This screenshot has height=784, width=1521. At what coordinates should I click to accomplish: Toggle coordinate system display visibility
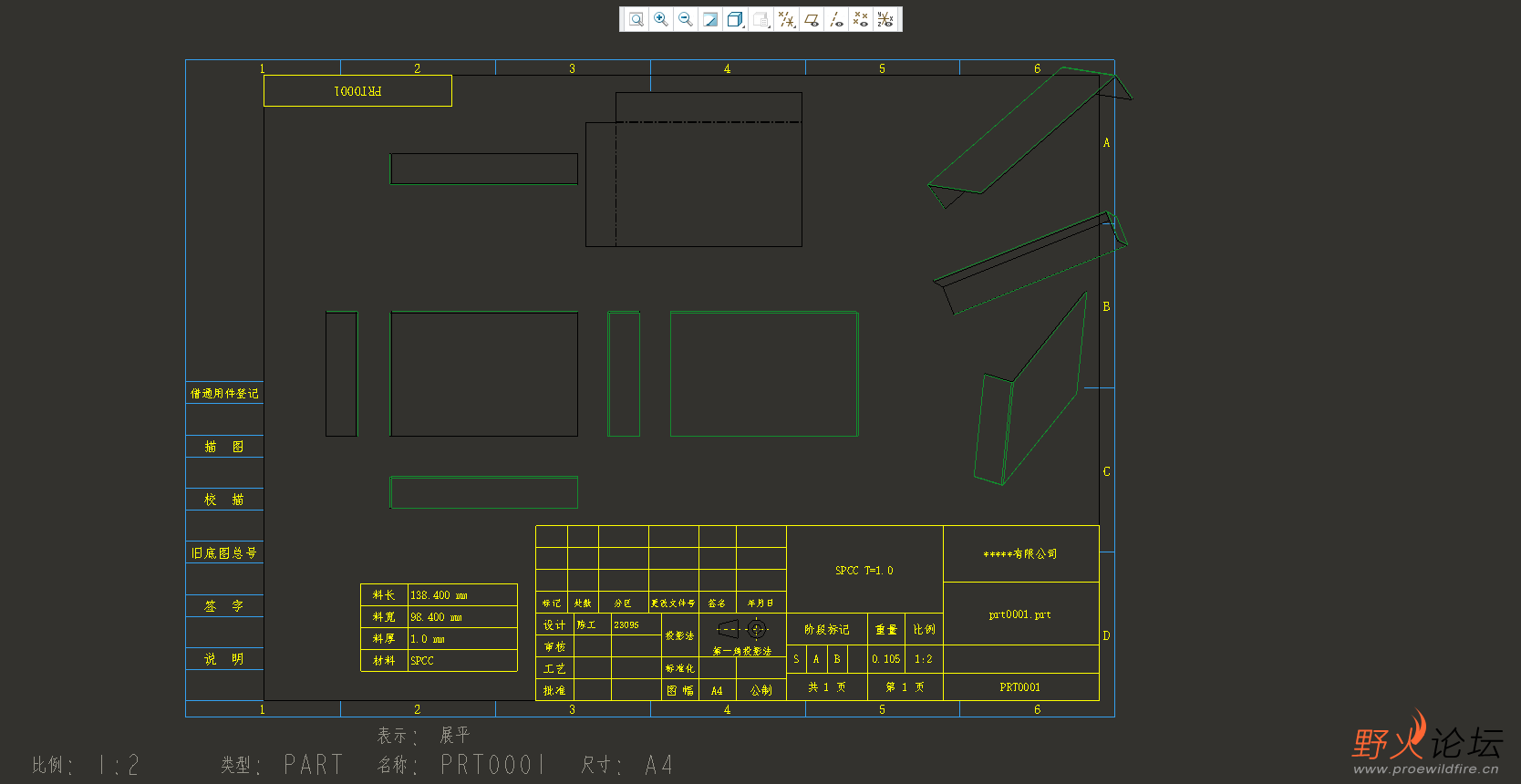885,19
